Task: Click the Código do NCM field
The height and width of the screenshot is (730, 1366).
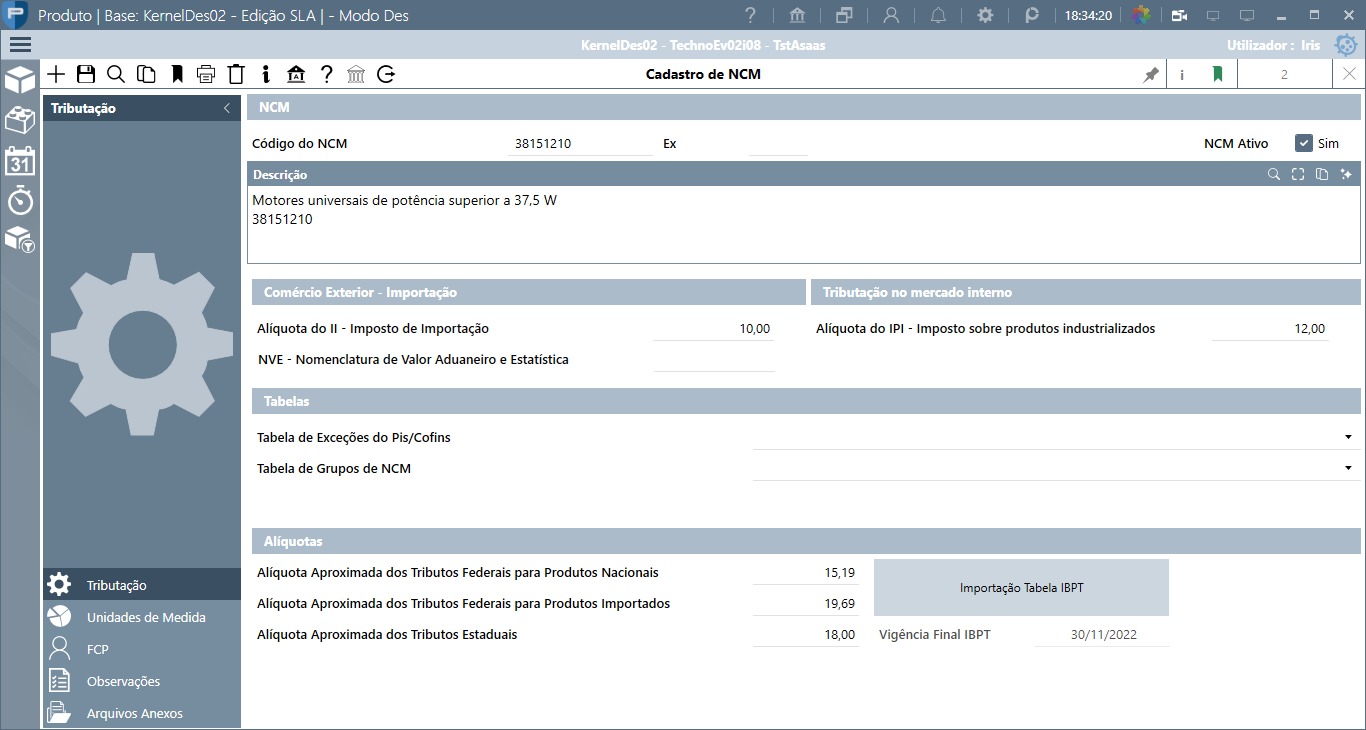Action: pos(580,143)
